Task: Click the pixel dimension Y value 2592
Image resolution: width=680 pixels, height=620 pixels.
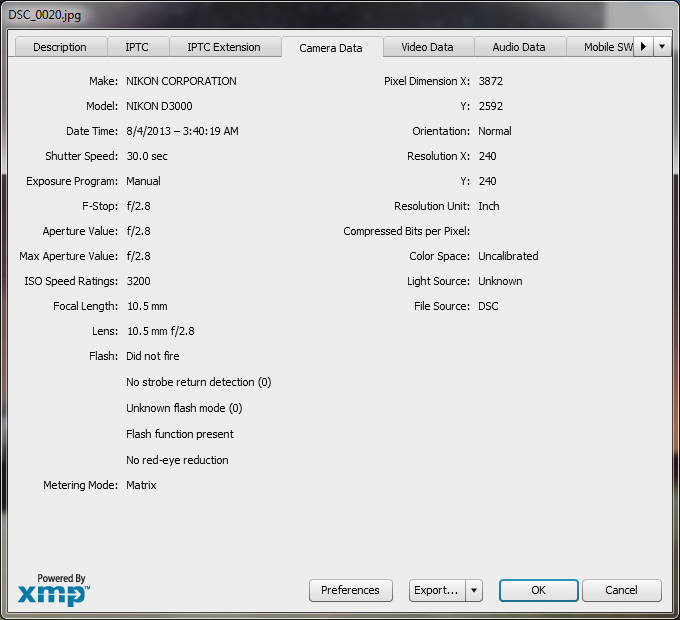Action: click(x=491, y=106)
